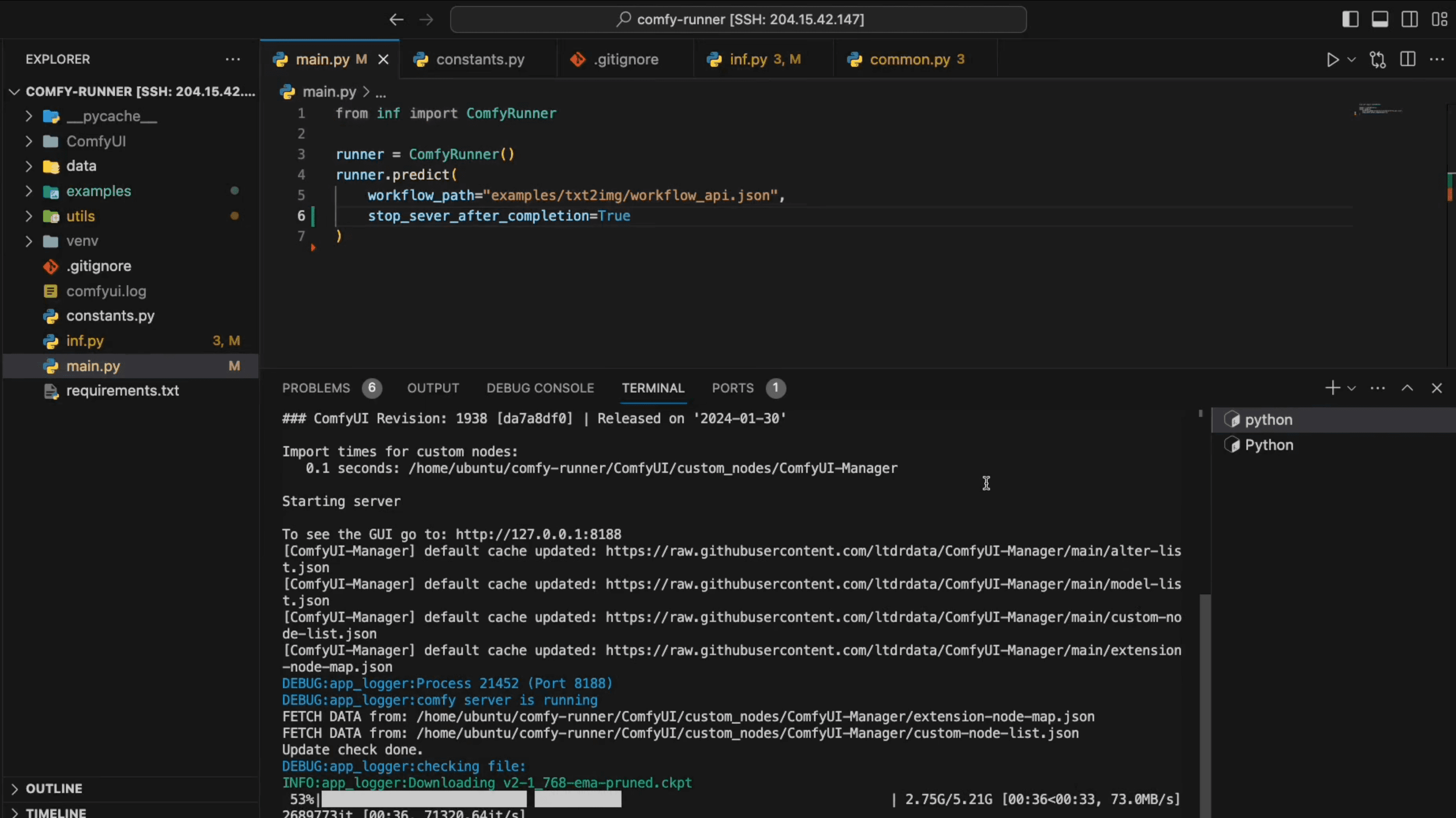
Task: Select the capitalized Python terminal
Action: point(1333,445)
